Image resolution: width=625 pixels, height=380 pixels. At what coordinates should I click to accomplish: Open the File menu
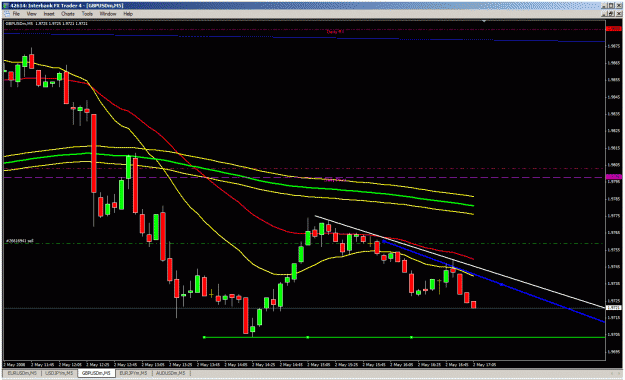pyautogui.click(x=16, y=14)
